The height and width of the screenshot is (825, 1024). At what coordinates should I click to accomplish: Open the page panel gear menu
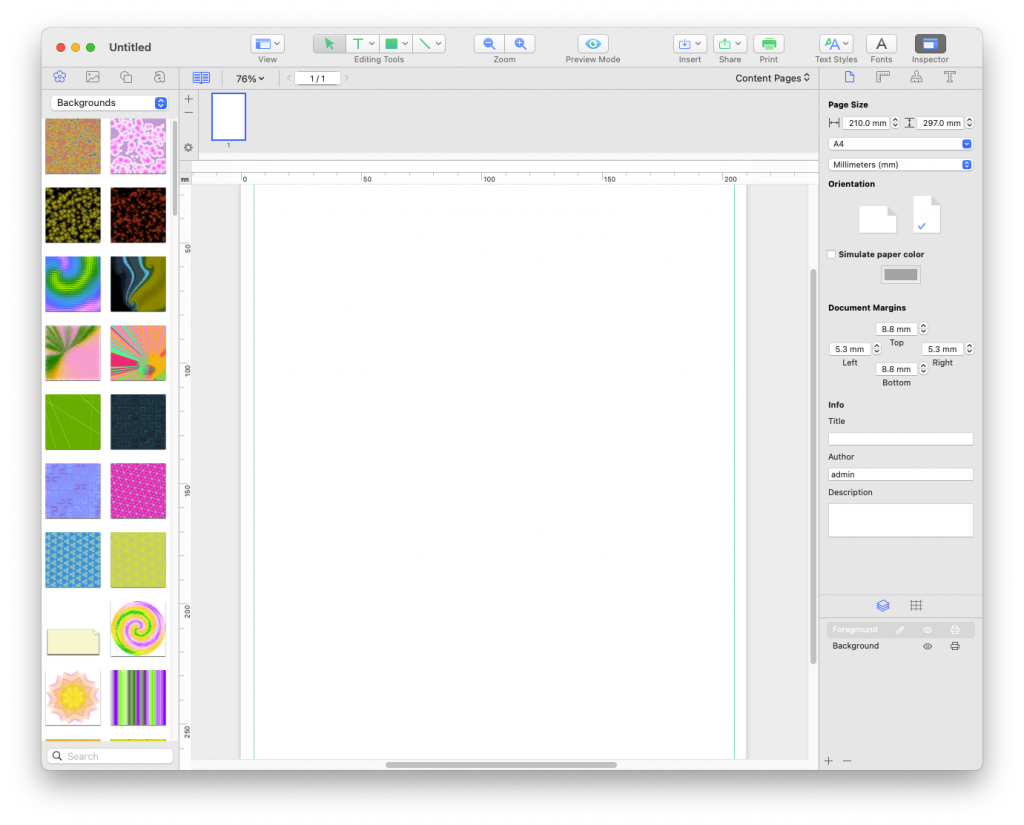point(188,148)
